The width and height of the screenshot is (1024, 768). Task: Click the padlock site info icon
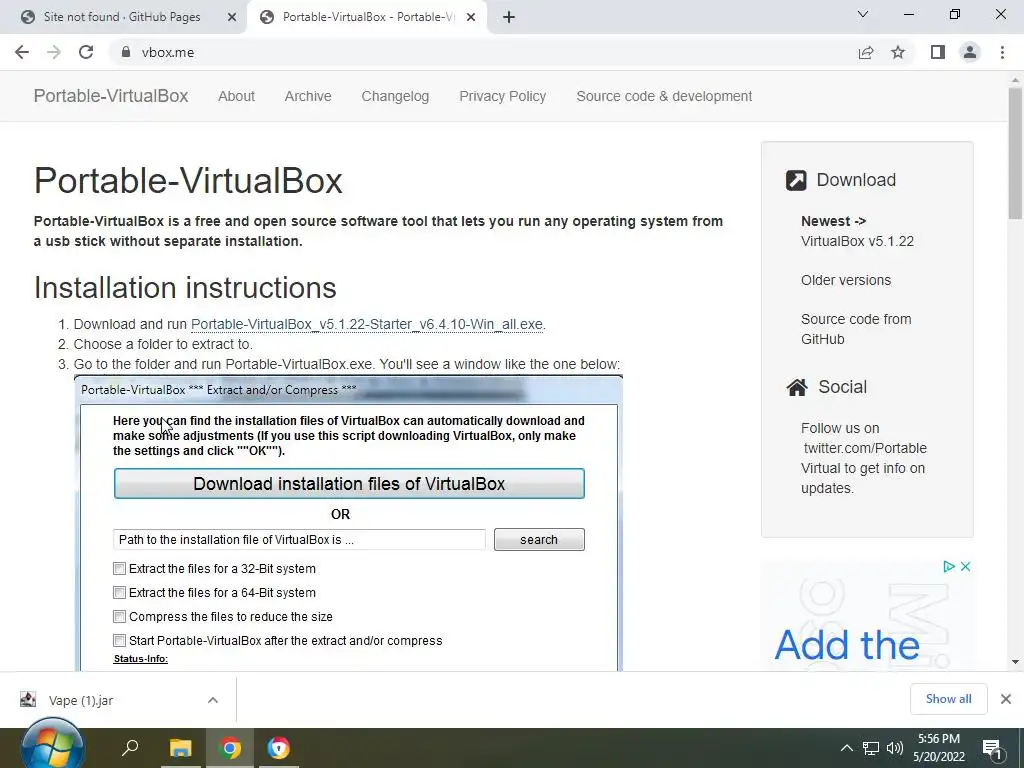pos(125,52)
